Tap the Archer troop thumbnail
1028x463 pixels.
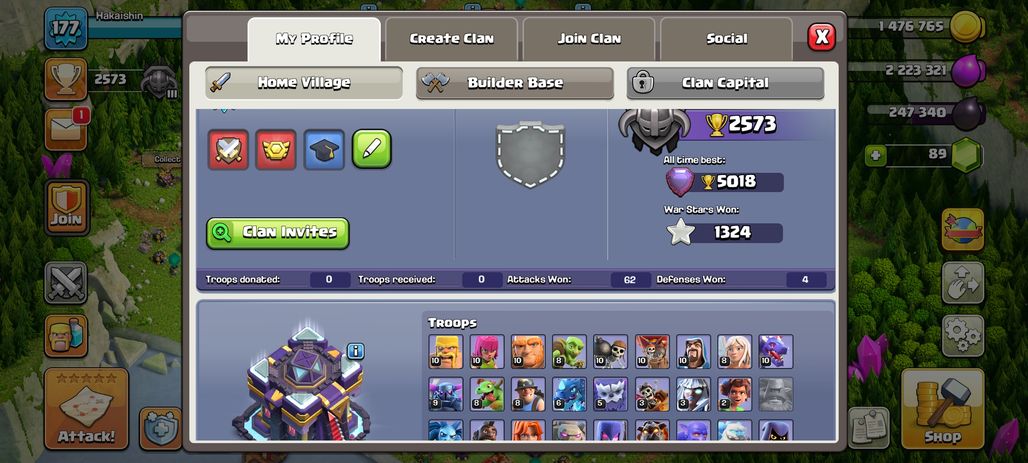point(487,352)
